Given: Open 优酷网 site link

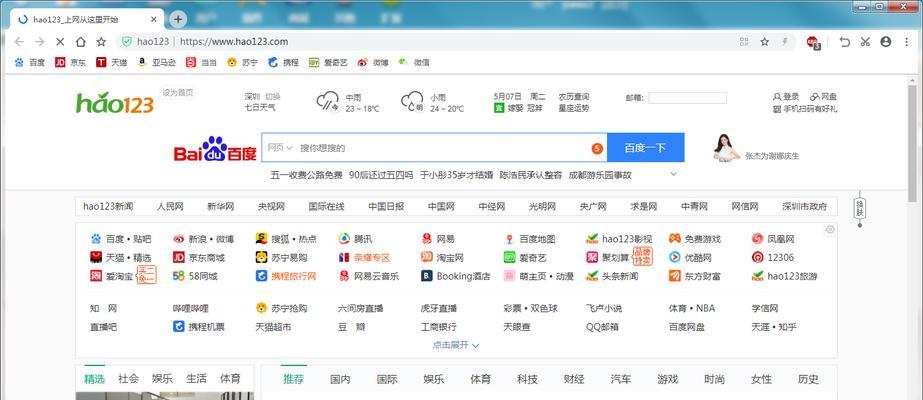Looking at the screenshot, I should pyautogui.click(x=690, y=258).
